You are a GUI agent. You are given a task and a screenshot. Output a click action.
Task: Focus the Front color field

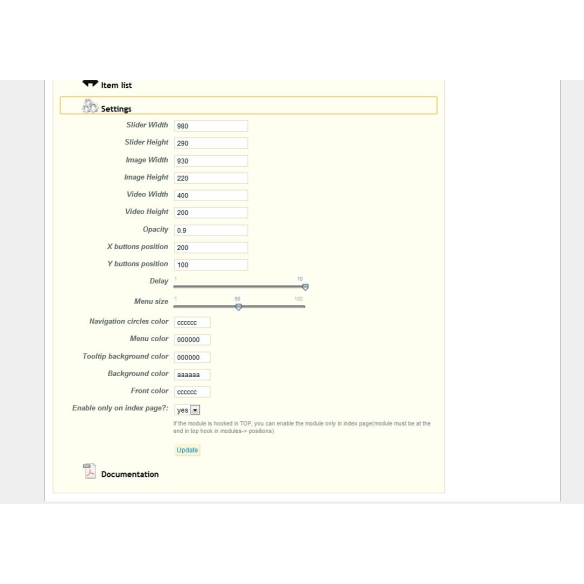pos(192,392)
